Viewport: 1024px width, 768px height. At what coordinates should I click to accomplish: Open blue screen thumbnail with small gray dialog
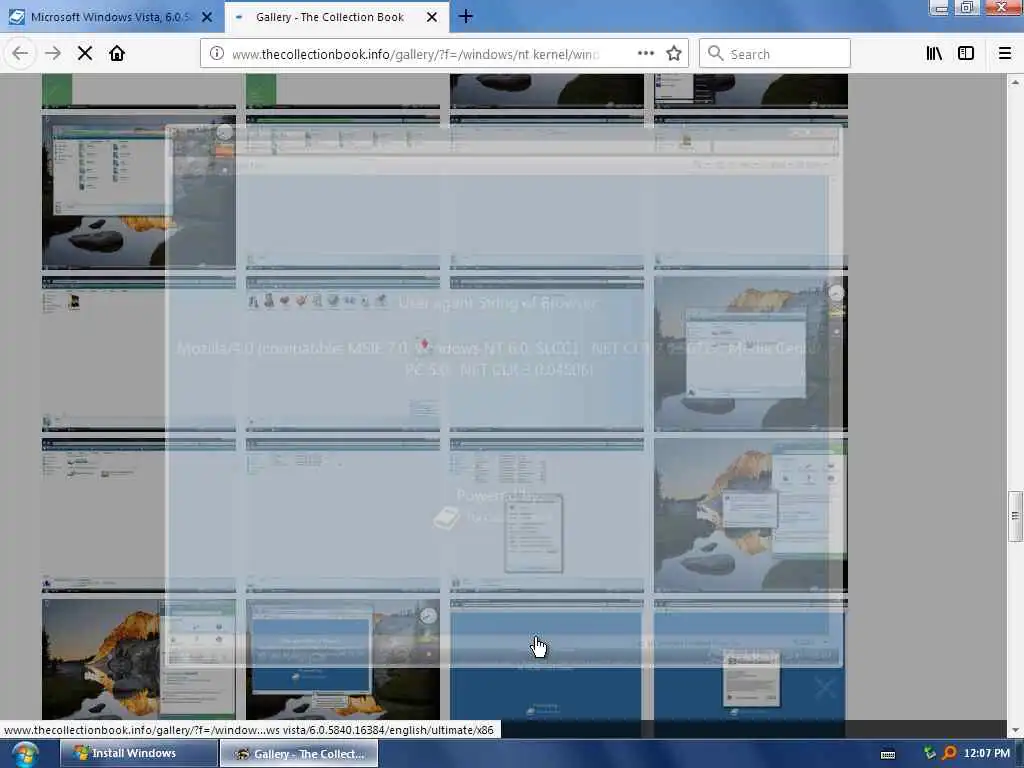750,660
